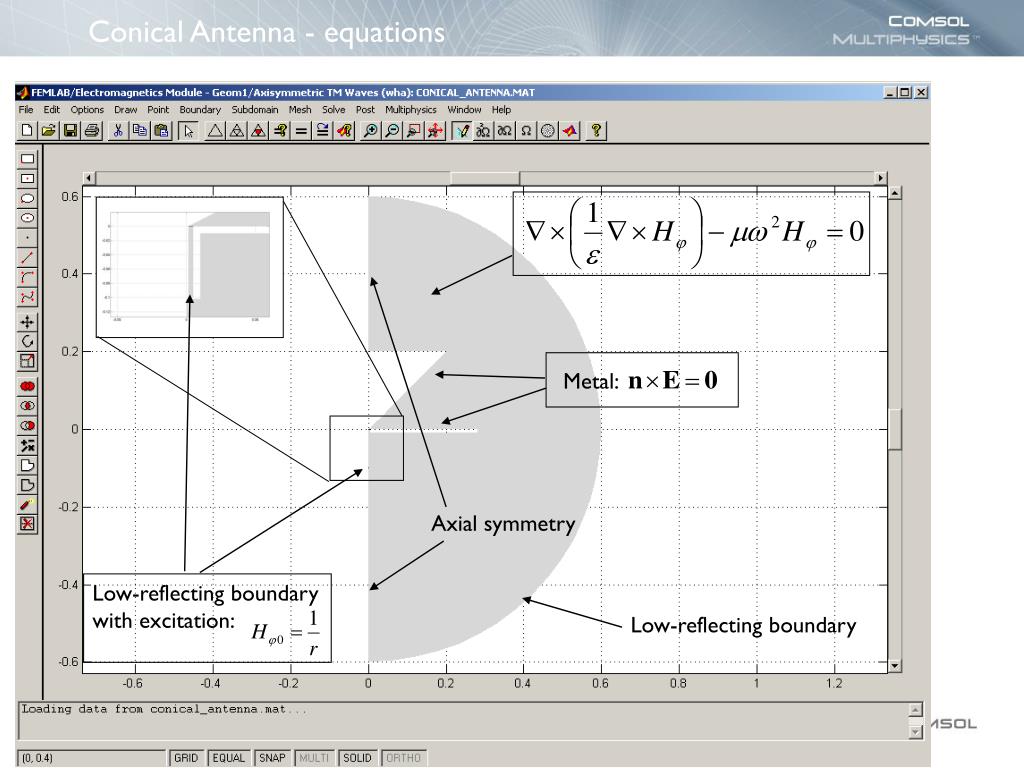Open the Mesh menu
The height and width of the screenshot is (768, 1024).
click(300, 110)
